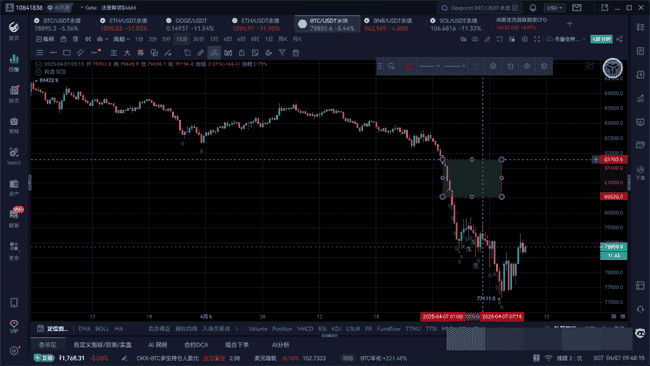650x366 pixels.
Task: Click the share icon at top right
Action: pyautogui.click(x=619, y=39)
